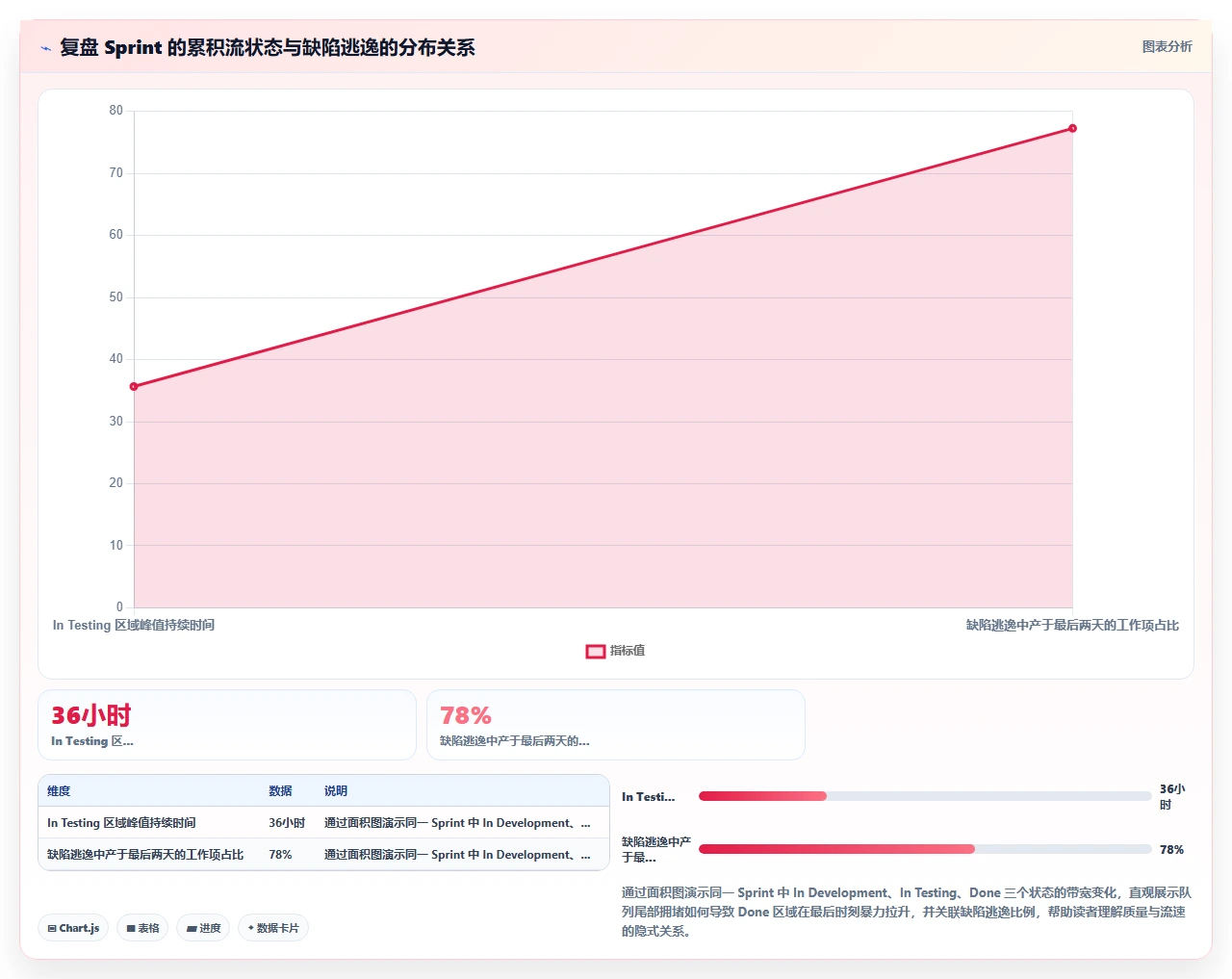Click the chart icon beside the title

point(45,48)
